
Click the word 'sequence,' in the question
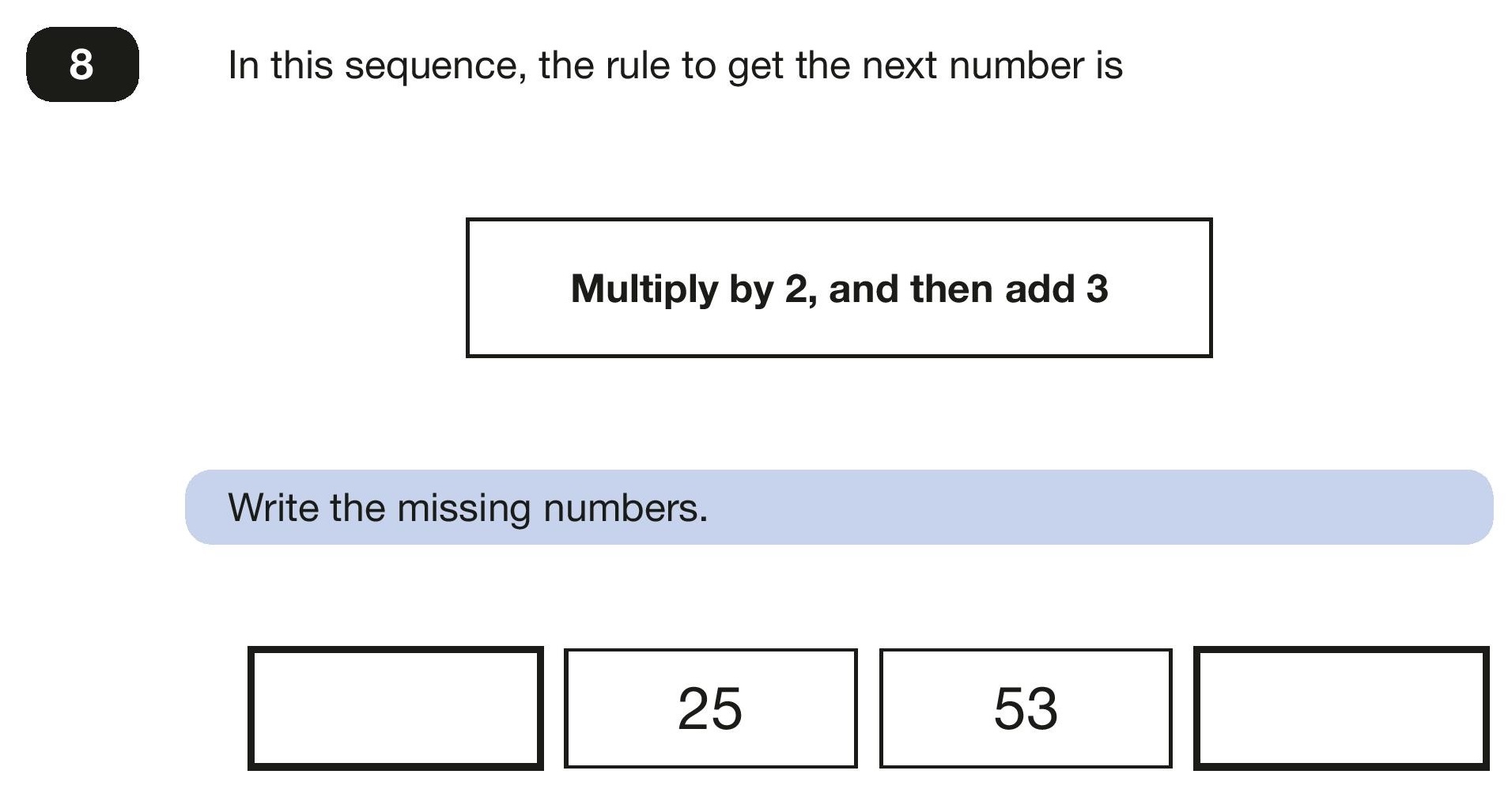click(x=436, y=66)
